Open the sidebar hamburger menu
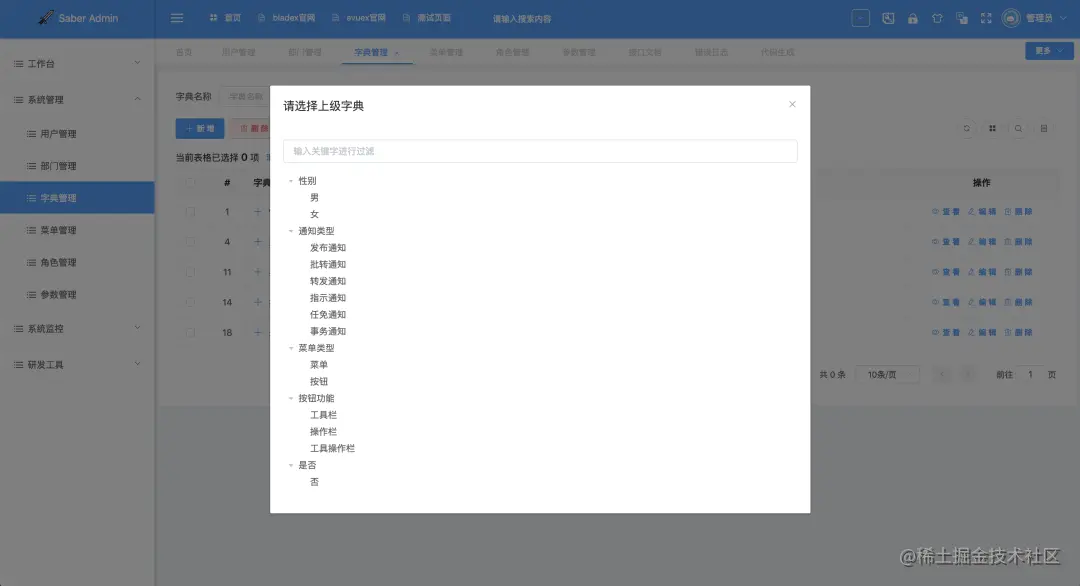This screenshot has width=1080, height=586. (x=177, y=17)
